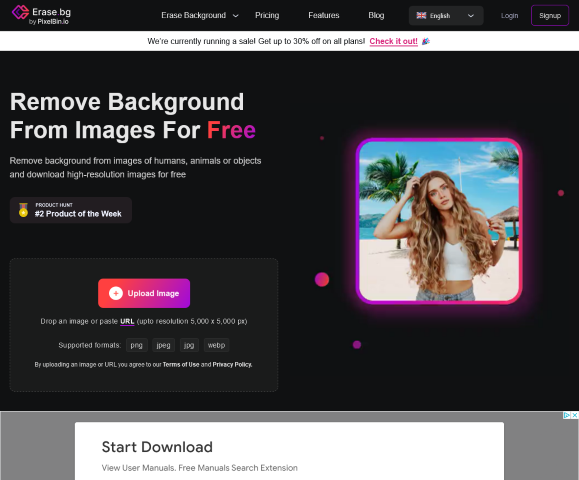Click the Upload Image button
This screenshot has height=480, width=579.
click(144, 293)
